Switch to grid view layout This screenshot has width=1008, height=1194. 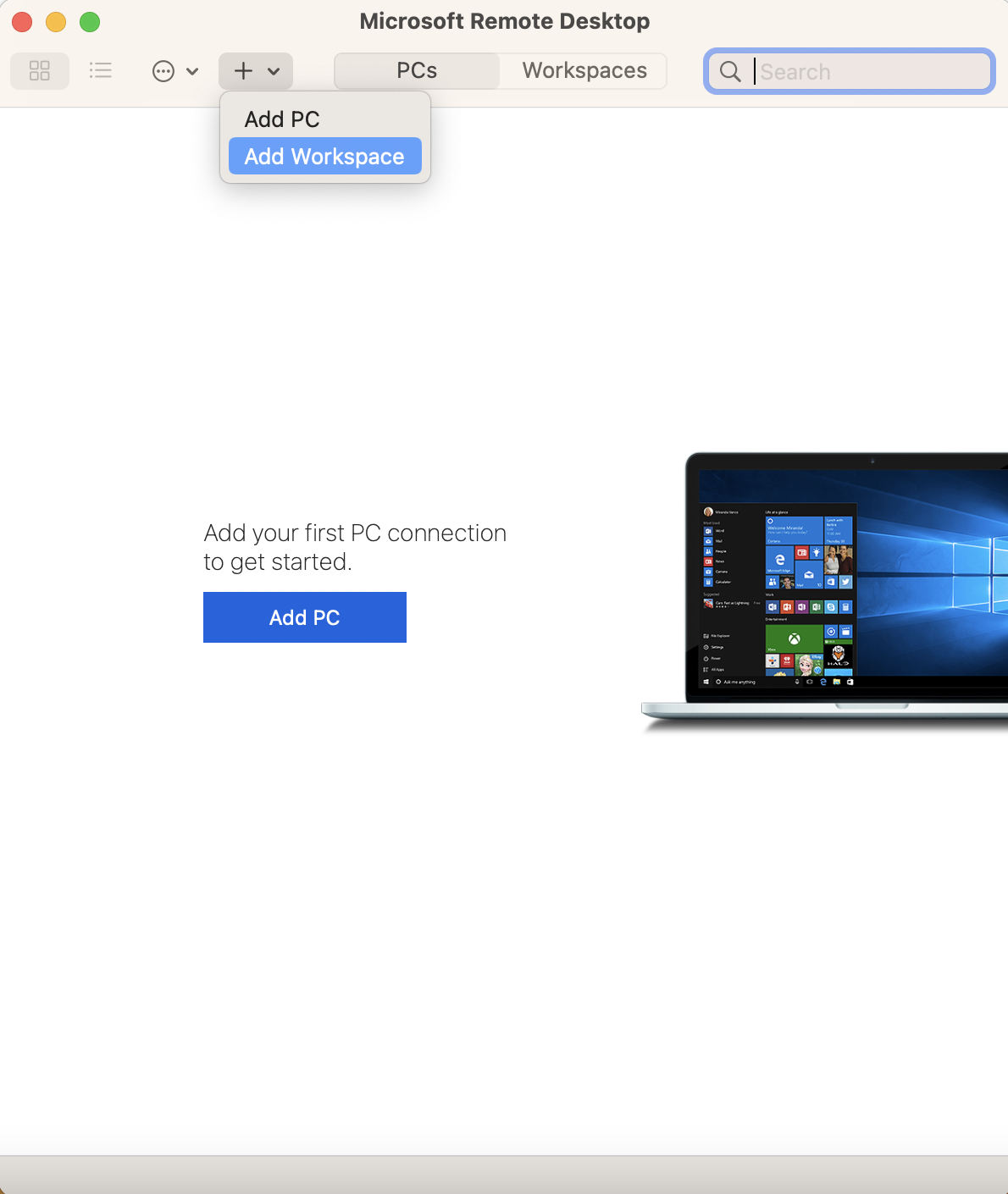click(40, 70)
